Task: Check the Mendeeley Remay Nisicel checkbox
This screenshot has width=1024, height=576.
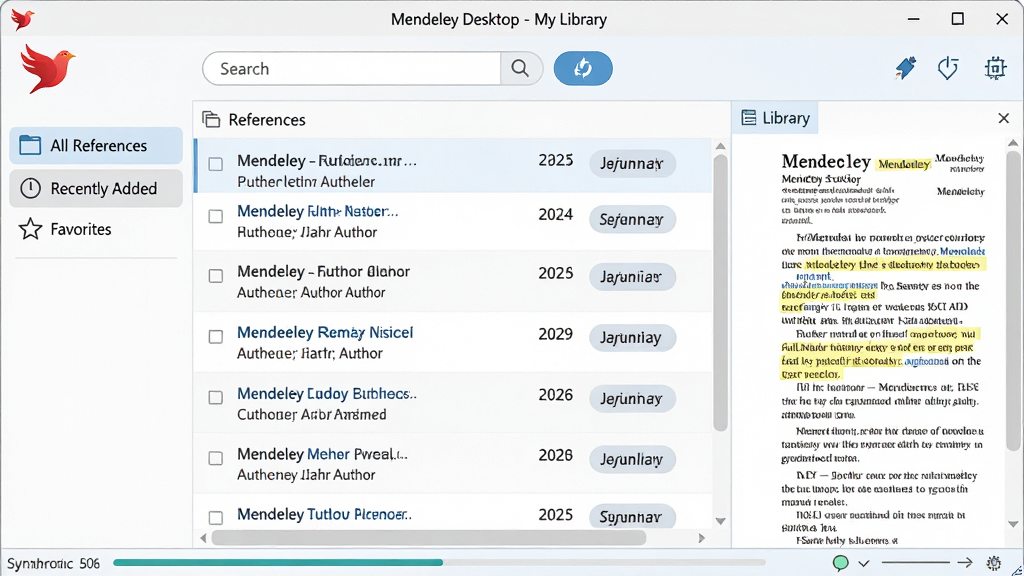Action: tap(216, 337)
